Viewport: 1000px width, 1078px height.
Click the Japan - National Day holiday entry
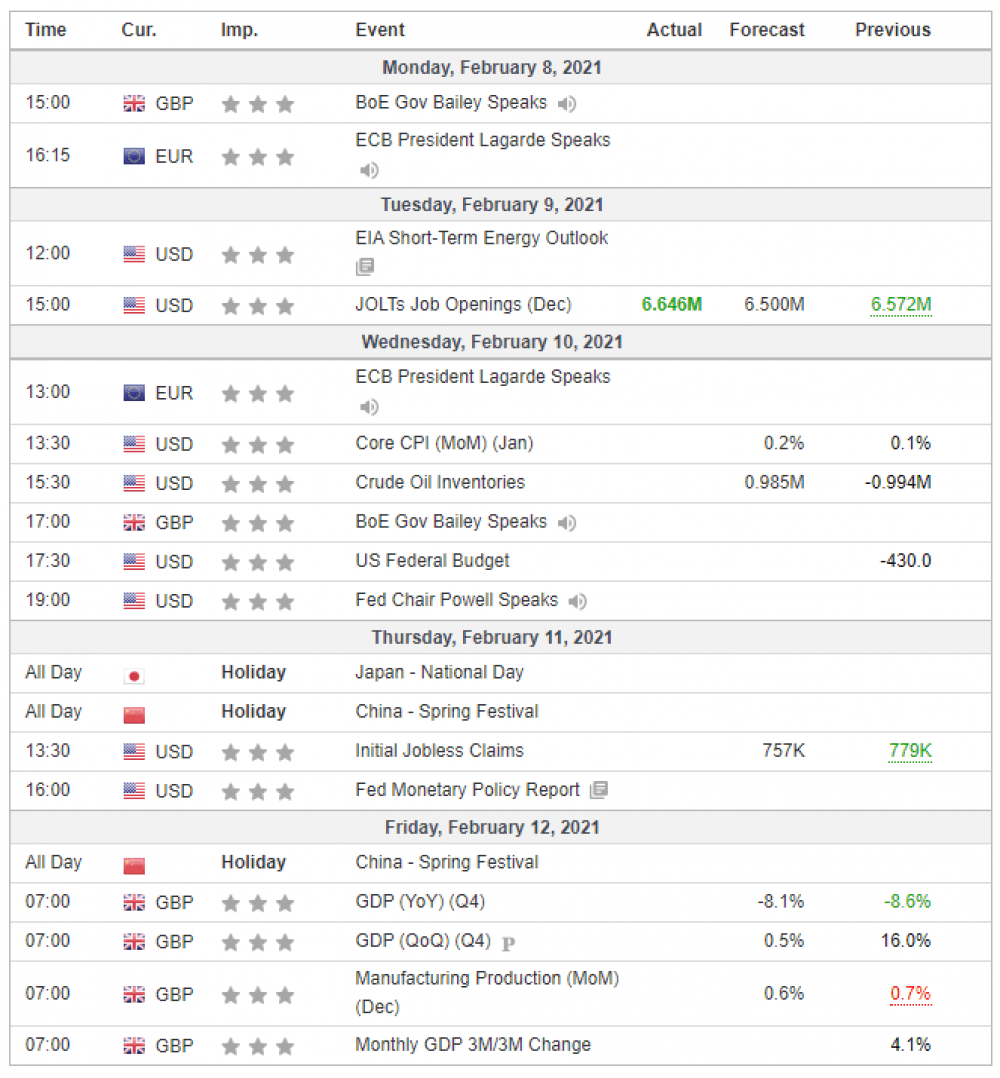[440, 672]
